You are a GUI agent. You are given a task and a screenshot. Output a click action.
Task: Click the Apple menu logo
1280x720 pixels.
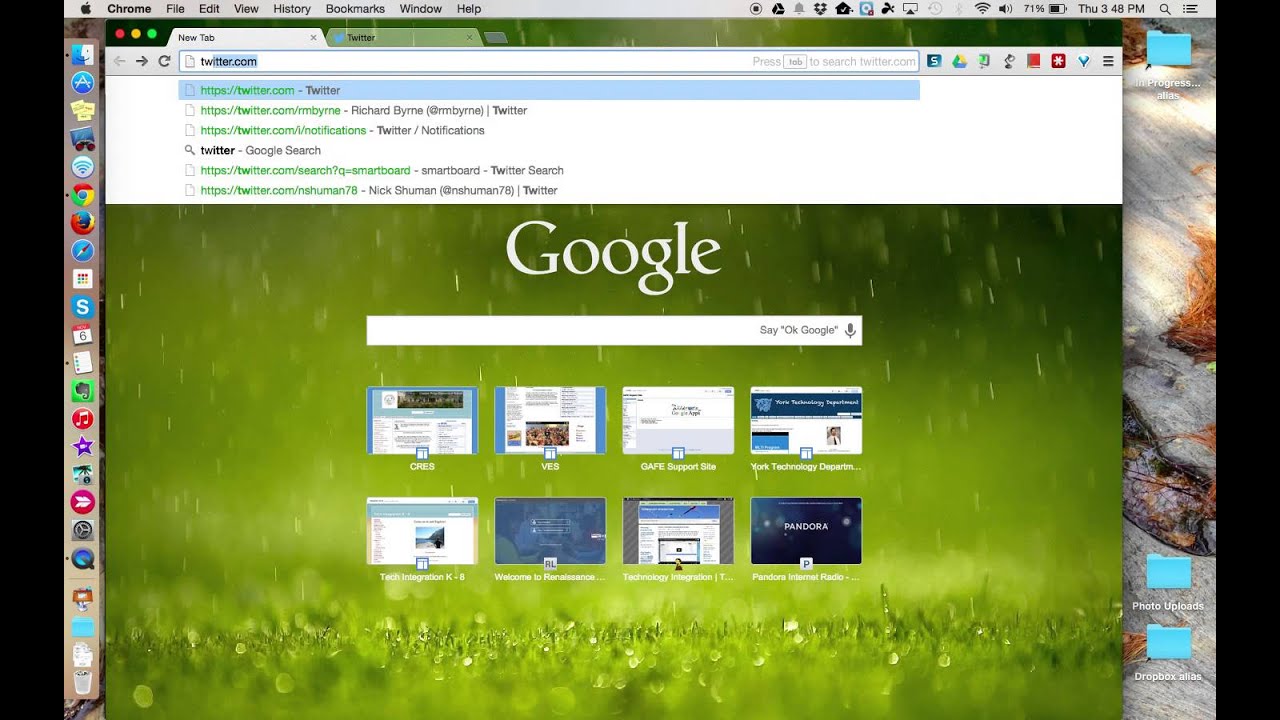point(85,9)
